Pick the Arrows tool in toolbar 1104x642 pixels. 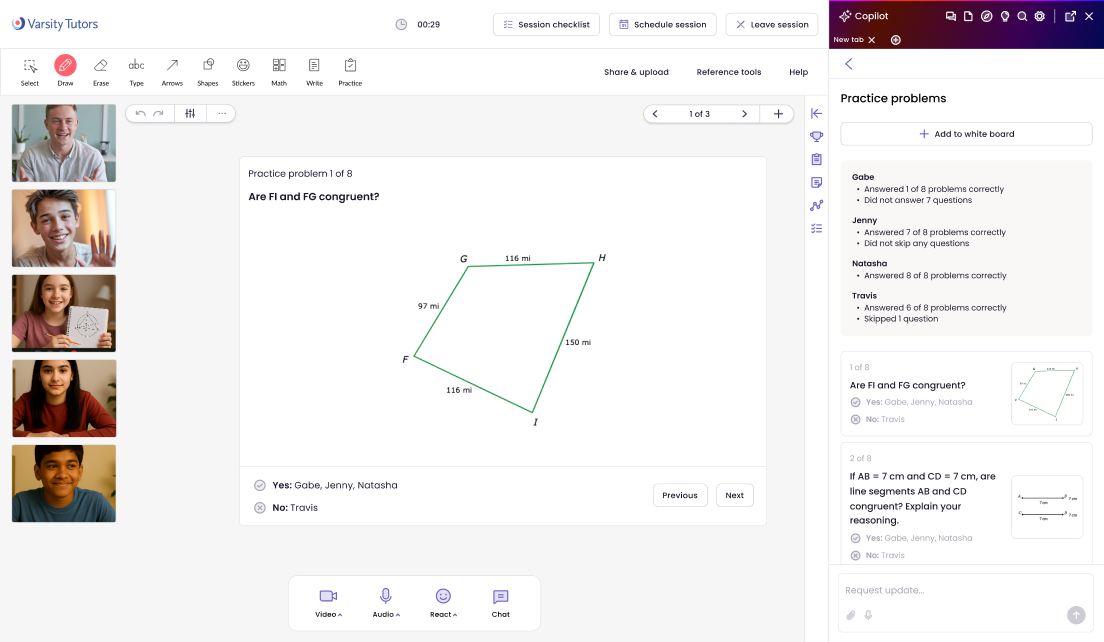coord(172,66)
